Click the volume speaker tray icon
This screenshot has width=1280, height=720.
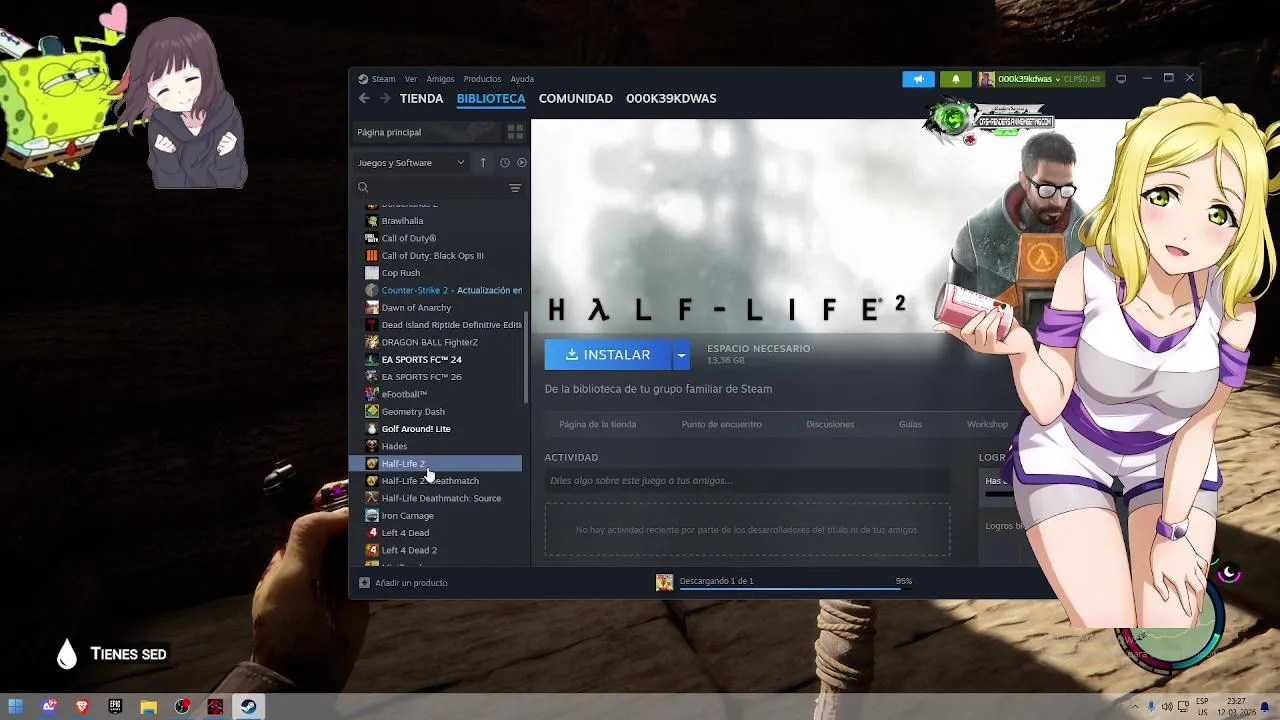point(1166,707)
